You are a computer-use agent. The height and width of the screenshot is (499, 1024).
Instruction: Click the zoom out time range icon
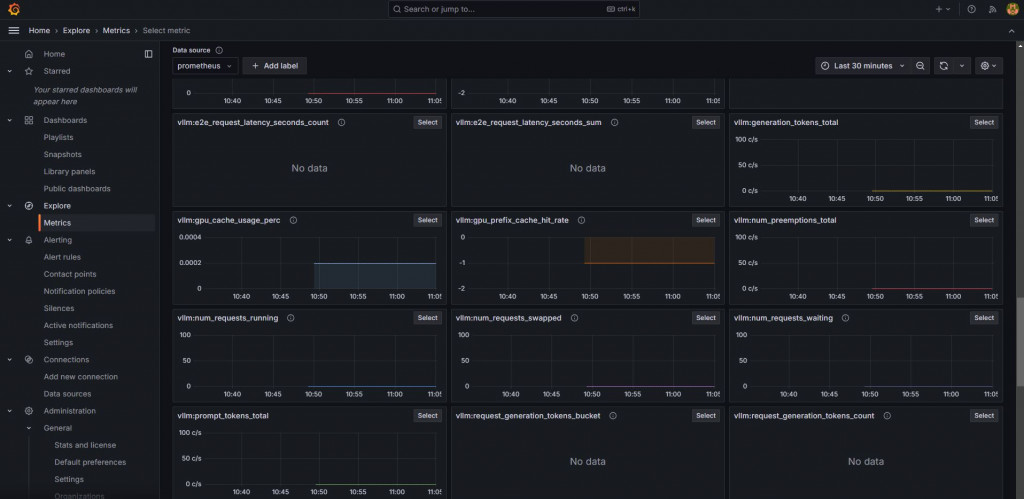(x=920, y=66)
